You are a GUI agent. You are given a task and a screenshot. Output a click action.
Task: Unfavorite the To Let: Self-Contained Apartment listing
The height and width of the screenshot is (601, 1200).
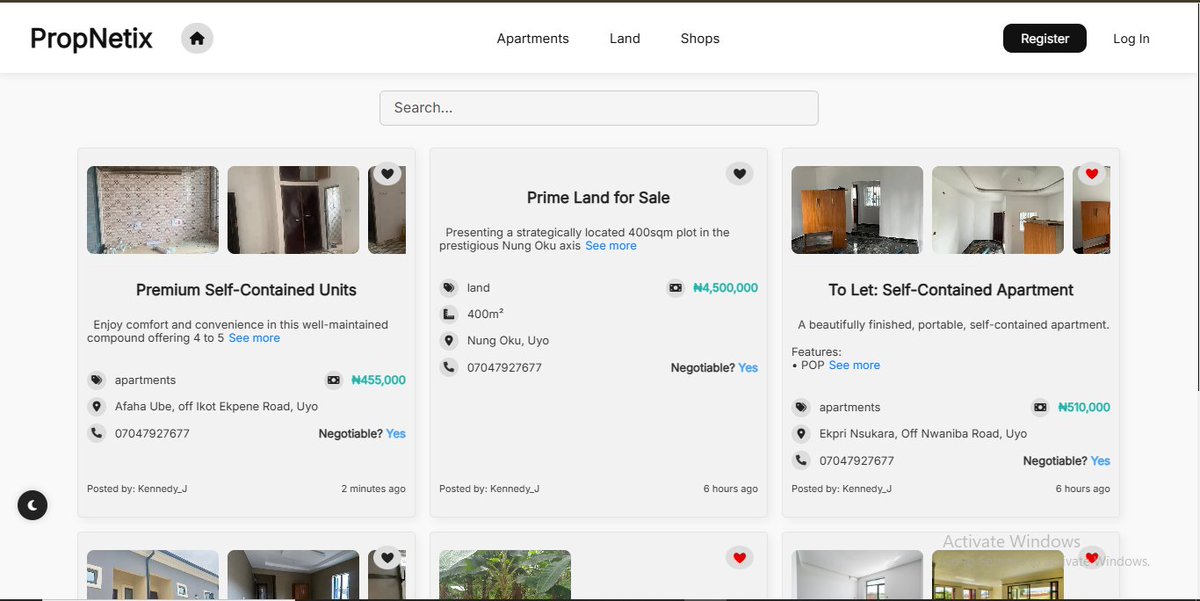1091,174
